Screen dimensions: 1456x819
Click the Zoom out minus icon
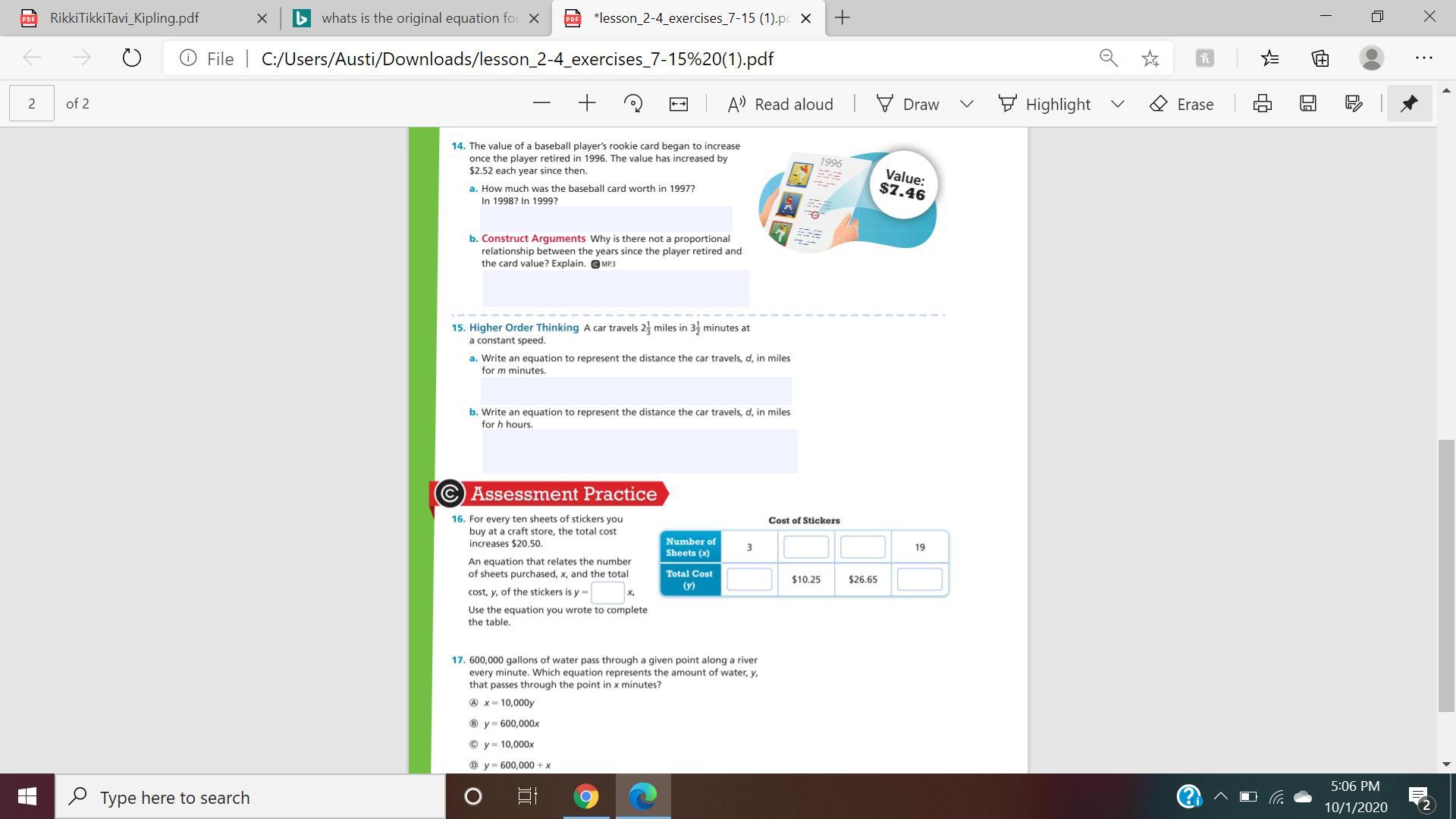coord(541,104)
